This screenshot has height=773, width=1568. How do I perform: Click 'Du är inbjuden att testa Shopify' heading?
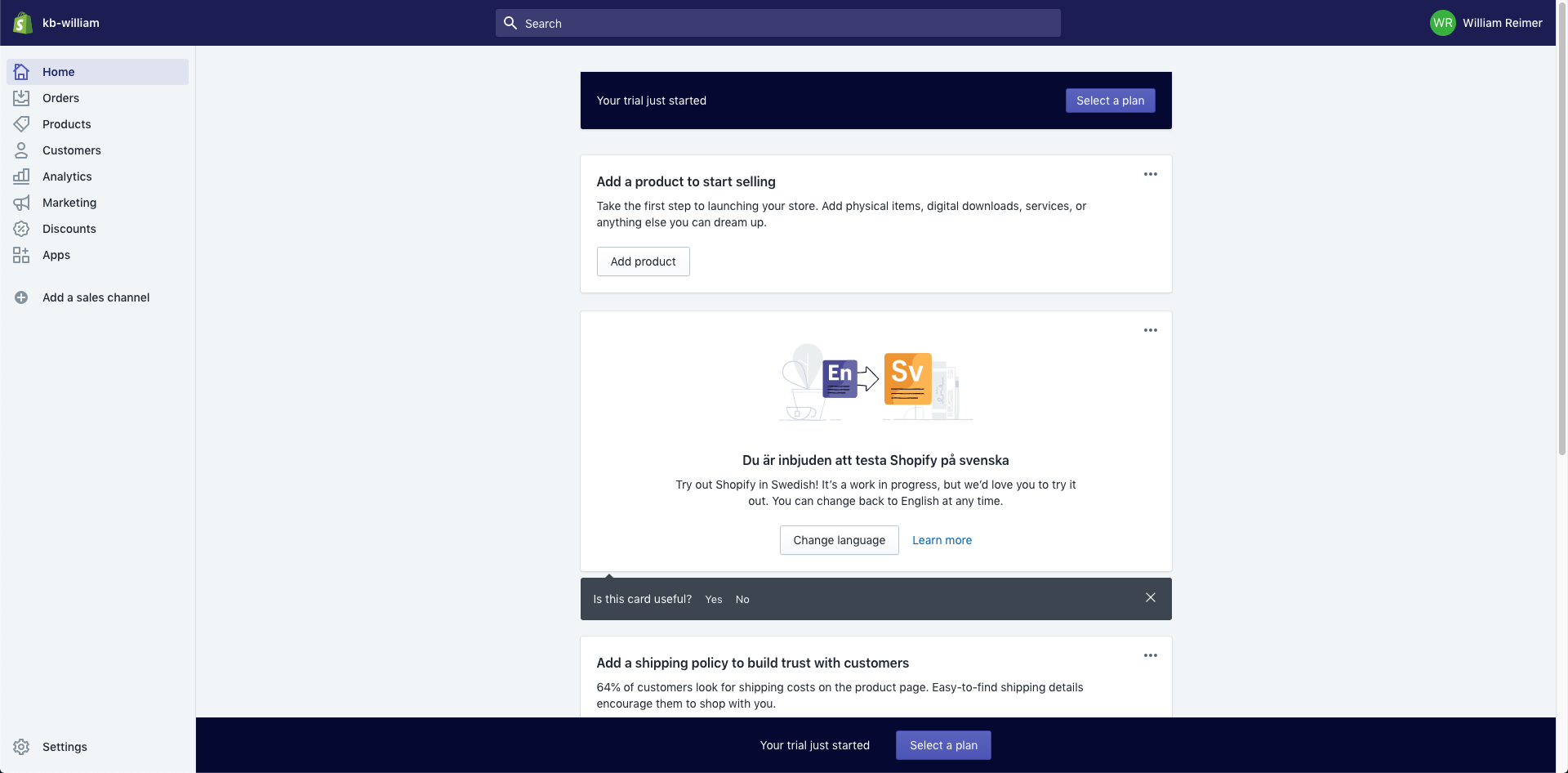click(x=875, y=460)
